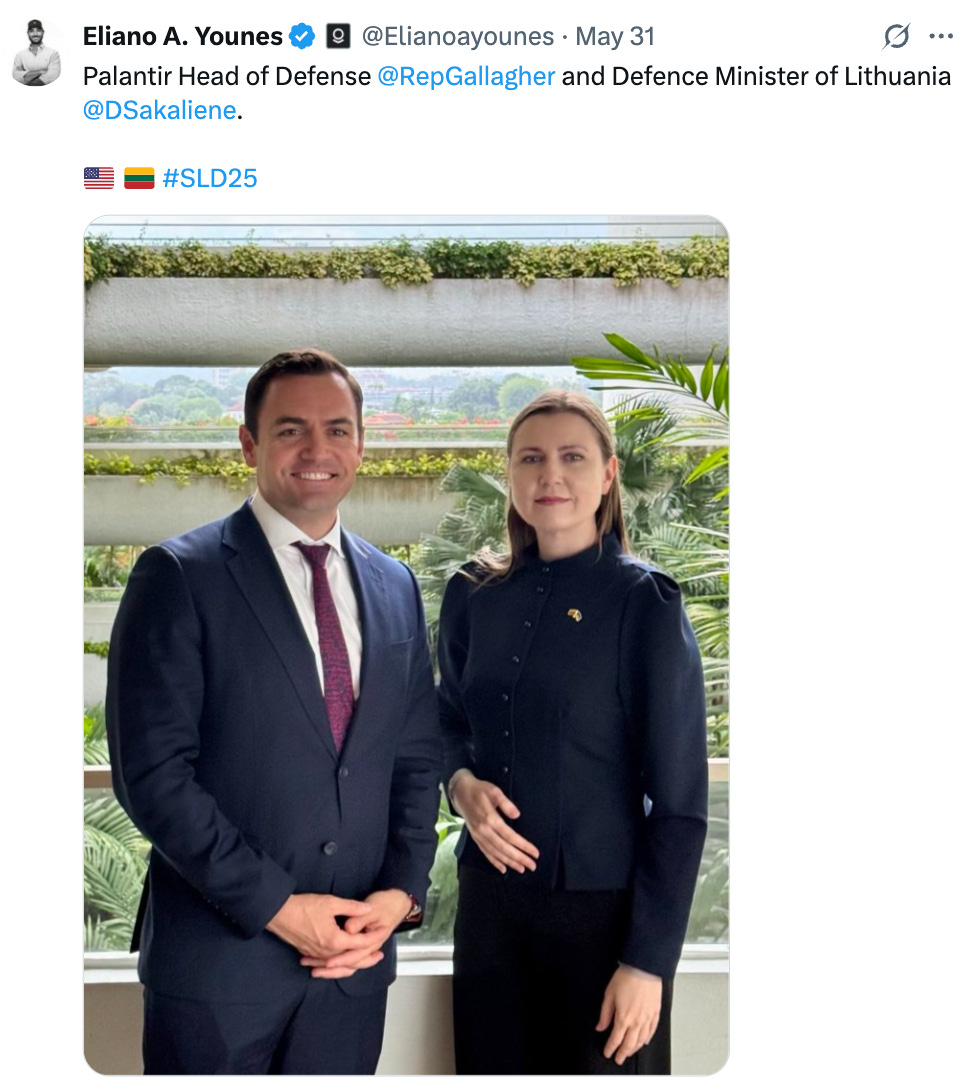Open the three-dot more options menu
The height and width of the screenshot is (1088, 968).
click(x=941, y=36)
